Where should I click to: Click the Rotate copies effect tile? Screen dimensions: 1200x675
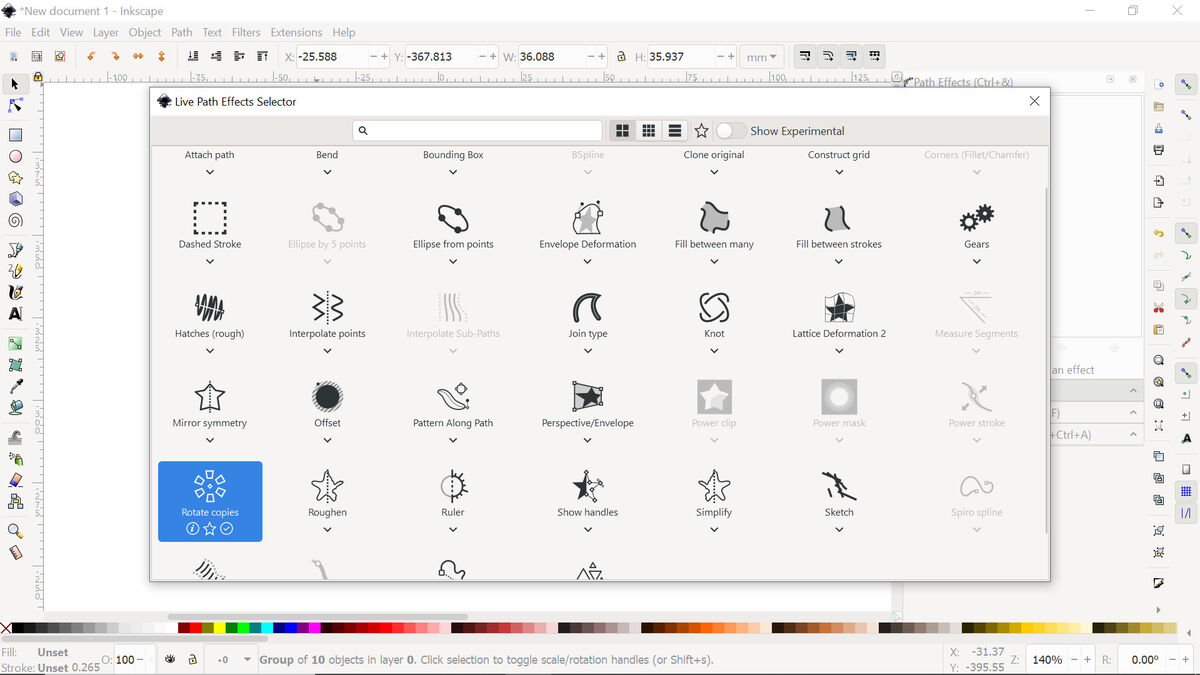210,501
